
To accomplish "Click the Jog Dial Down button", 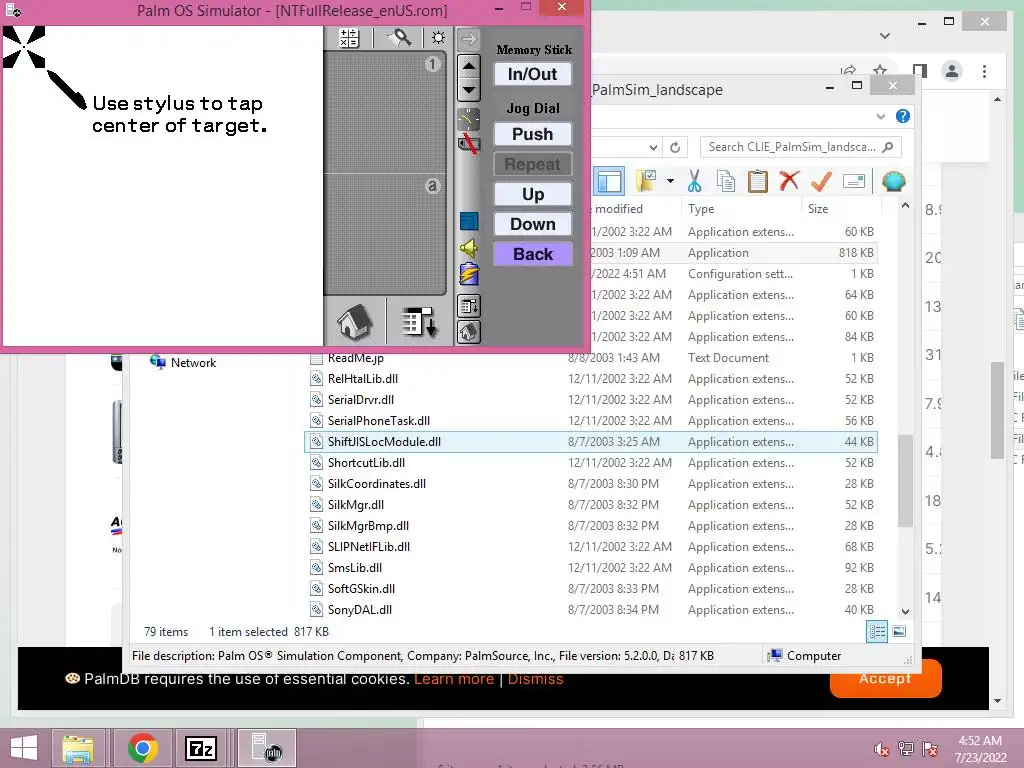I will point(532,224).
